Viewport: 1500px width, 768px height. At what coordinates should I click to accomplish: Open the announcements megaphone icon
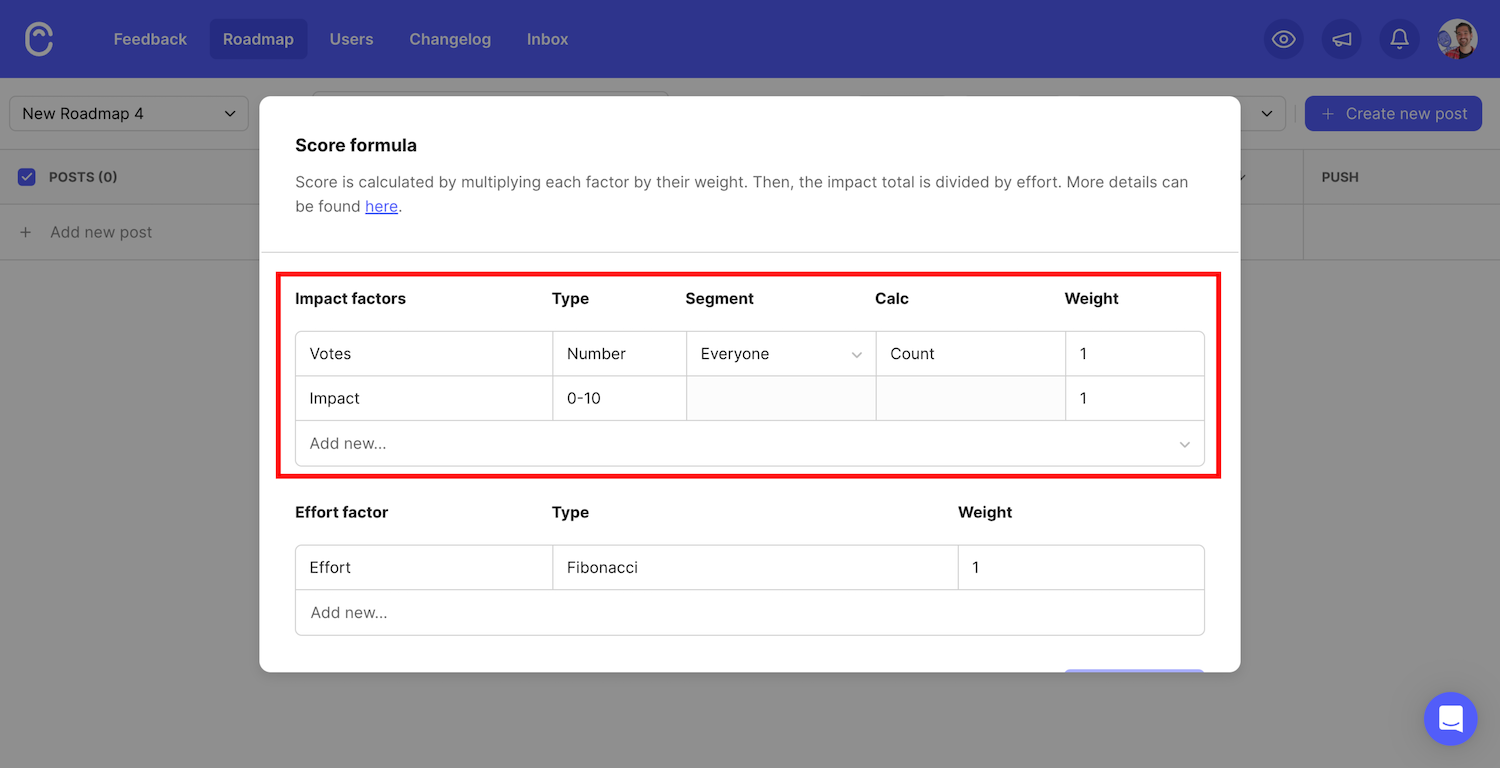(x=1342, y=39)
